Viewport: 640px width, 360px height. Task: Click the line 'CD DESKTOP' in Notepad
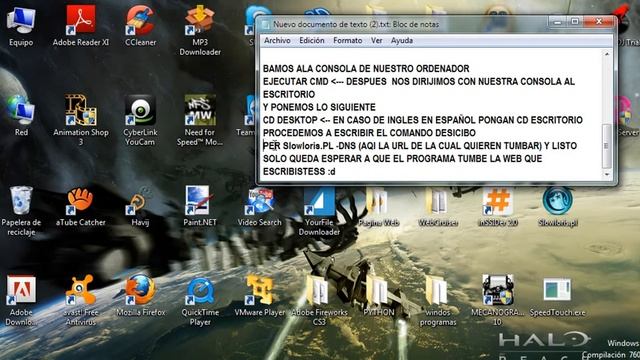tap(422, 120)
